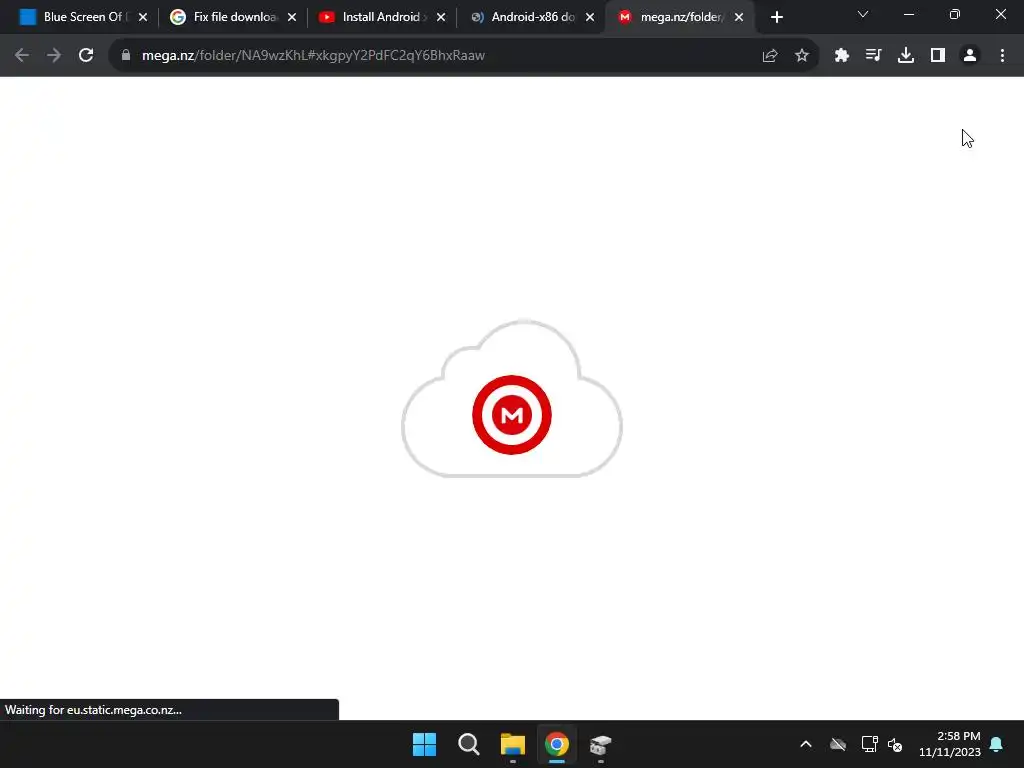Close the Install Android tab

pyautogui.click(x=441, y=17)
